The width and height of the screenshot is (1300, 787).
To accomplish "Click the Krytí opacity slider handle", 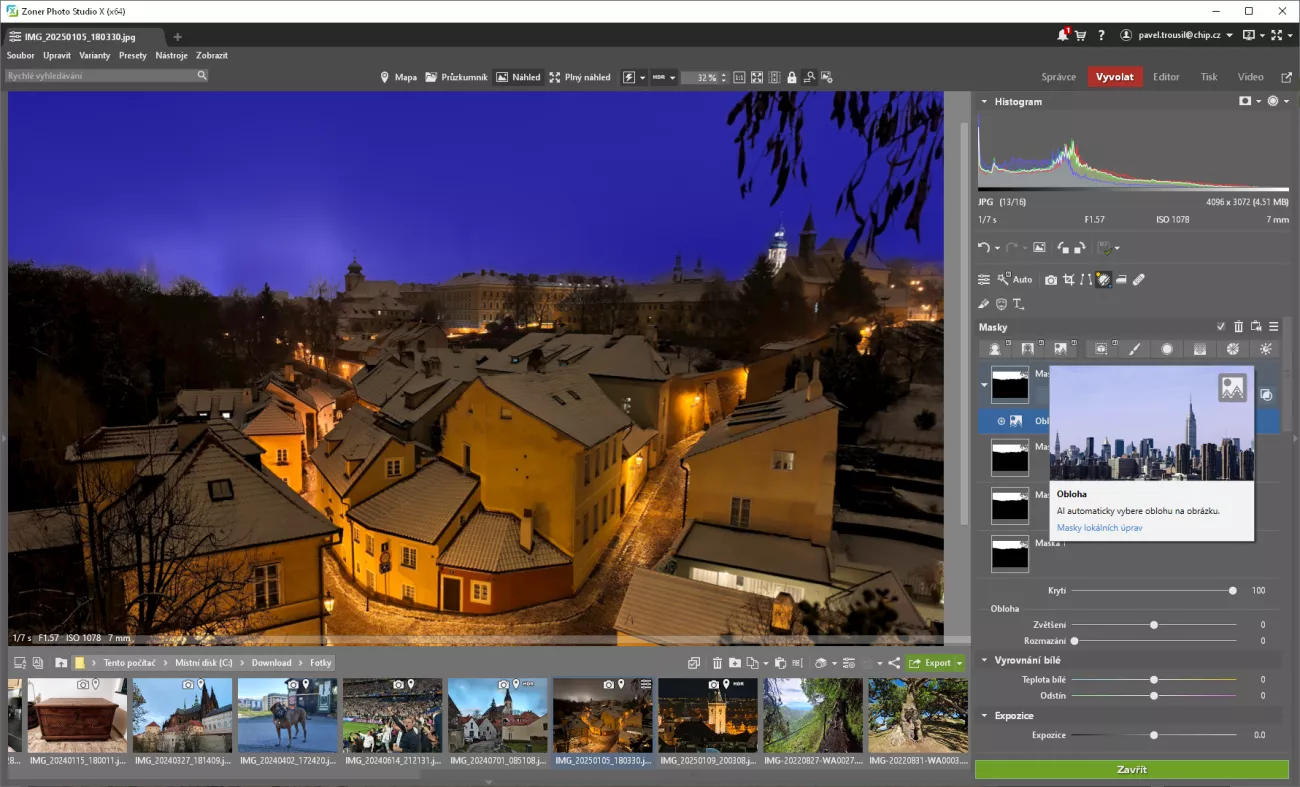I will click(x=1232, y=591).
